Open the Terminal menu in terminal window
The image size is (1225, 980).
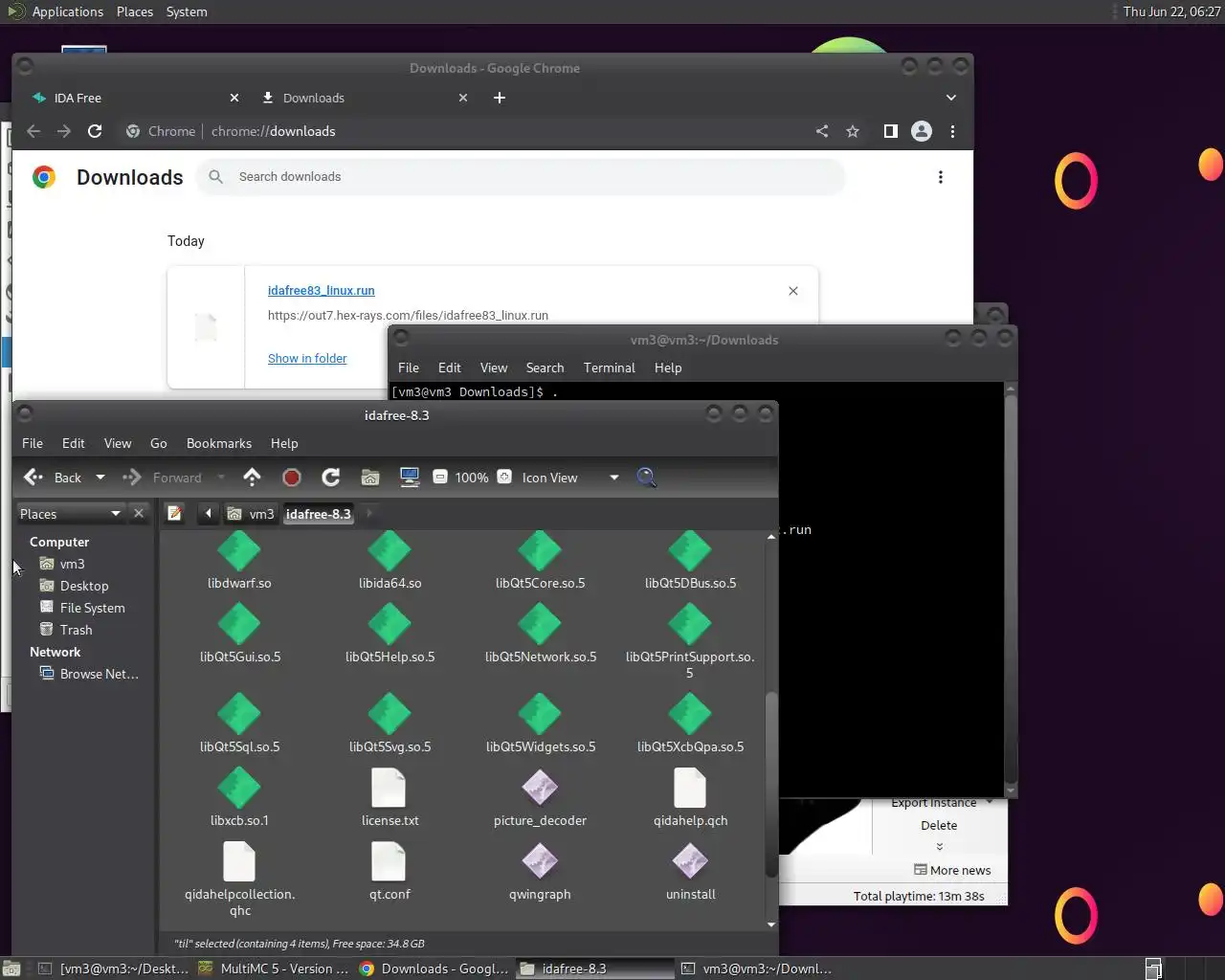[610, 367]
